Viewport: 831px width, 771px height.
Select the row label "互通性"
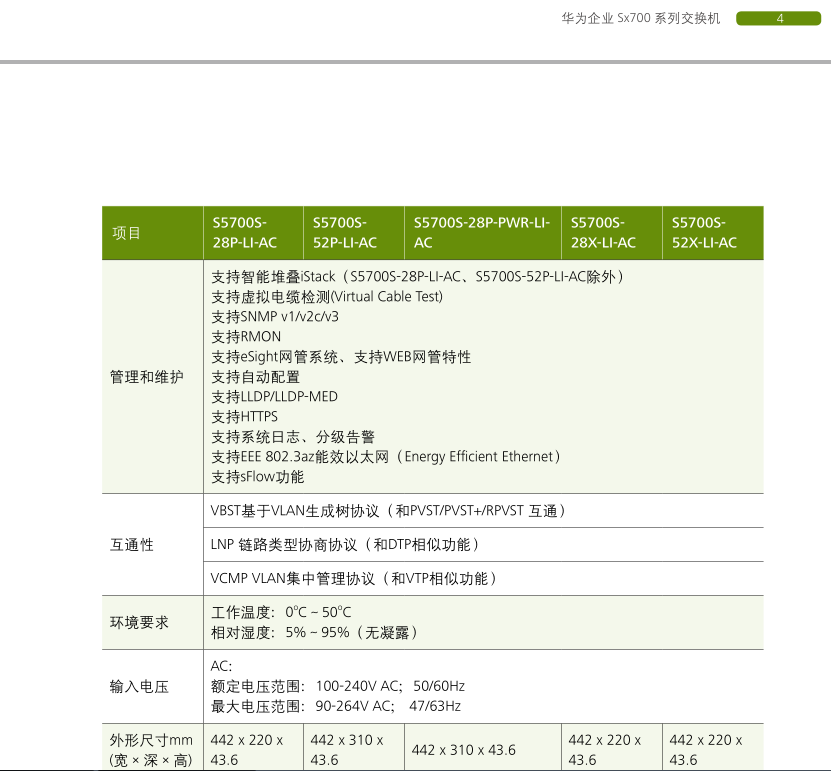[132, 545]
